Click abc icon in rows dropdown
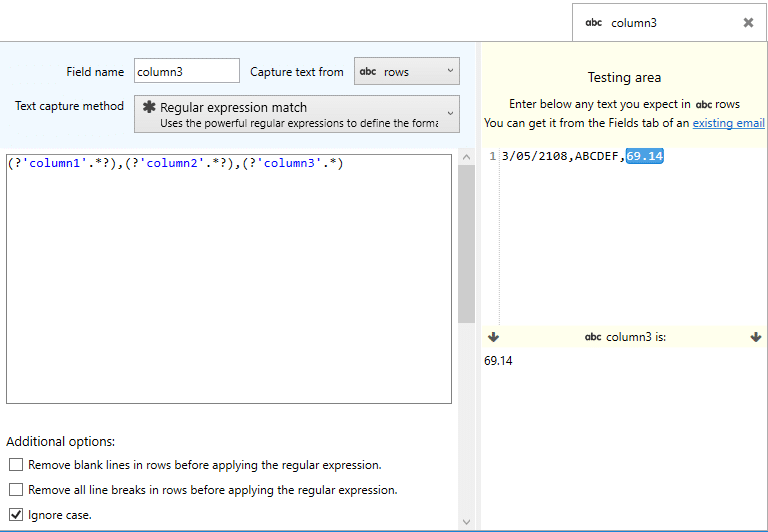 tap(368, 72)
